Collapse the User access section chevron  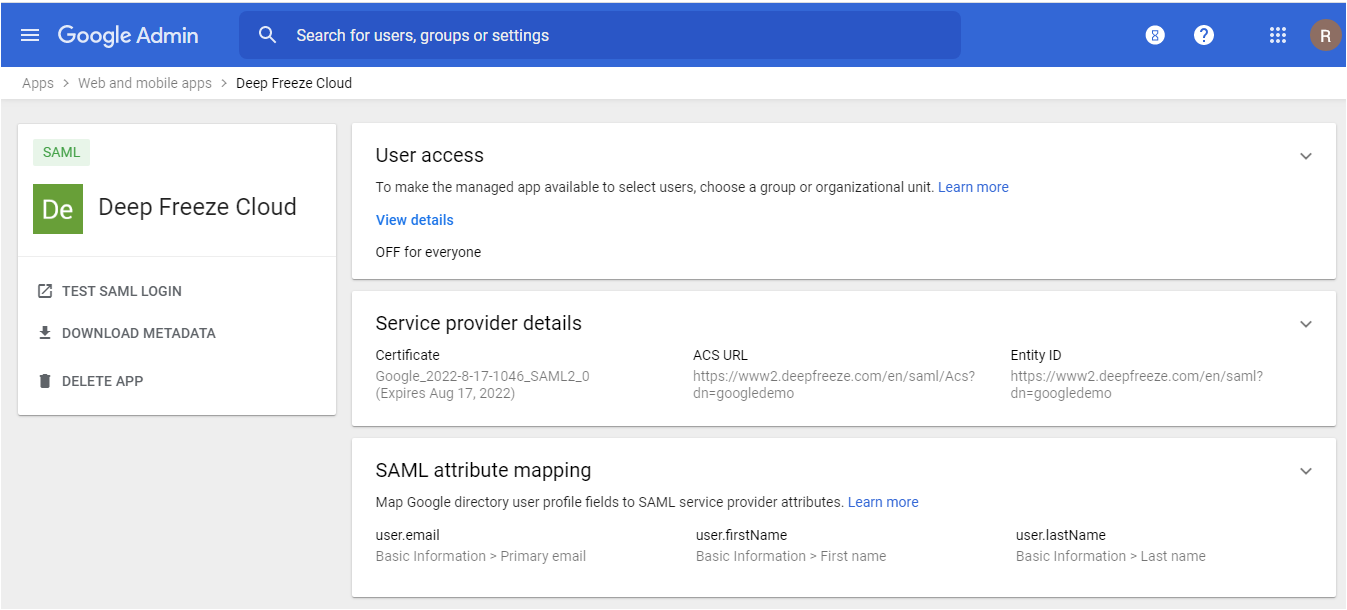(x=1305, y=156)
